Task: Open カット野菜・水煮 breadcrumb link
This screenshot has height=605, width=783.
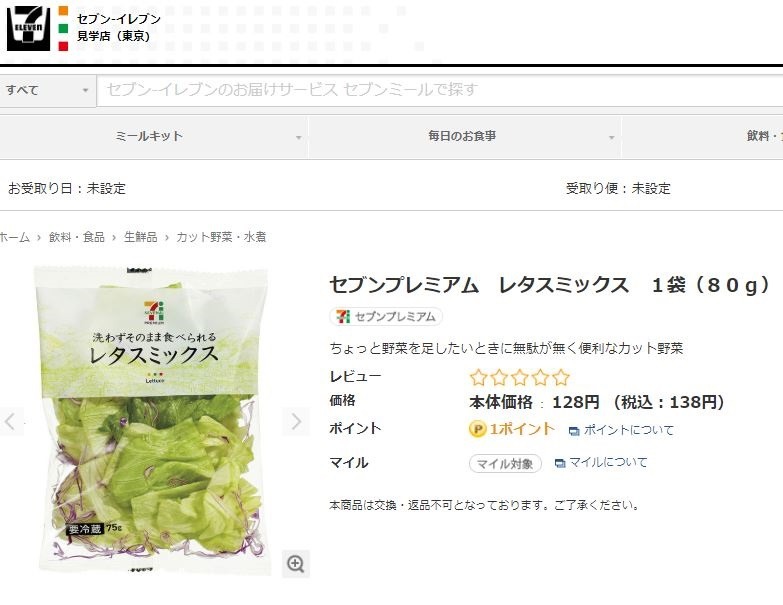Action: point(221,237)
